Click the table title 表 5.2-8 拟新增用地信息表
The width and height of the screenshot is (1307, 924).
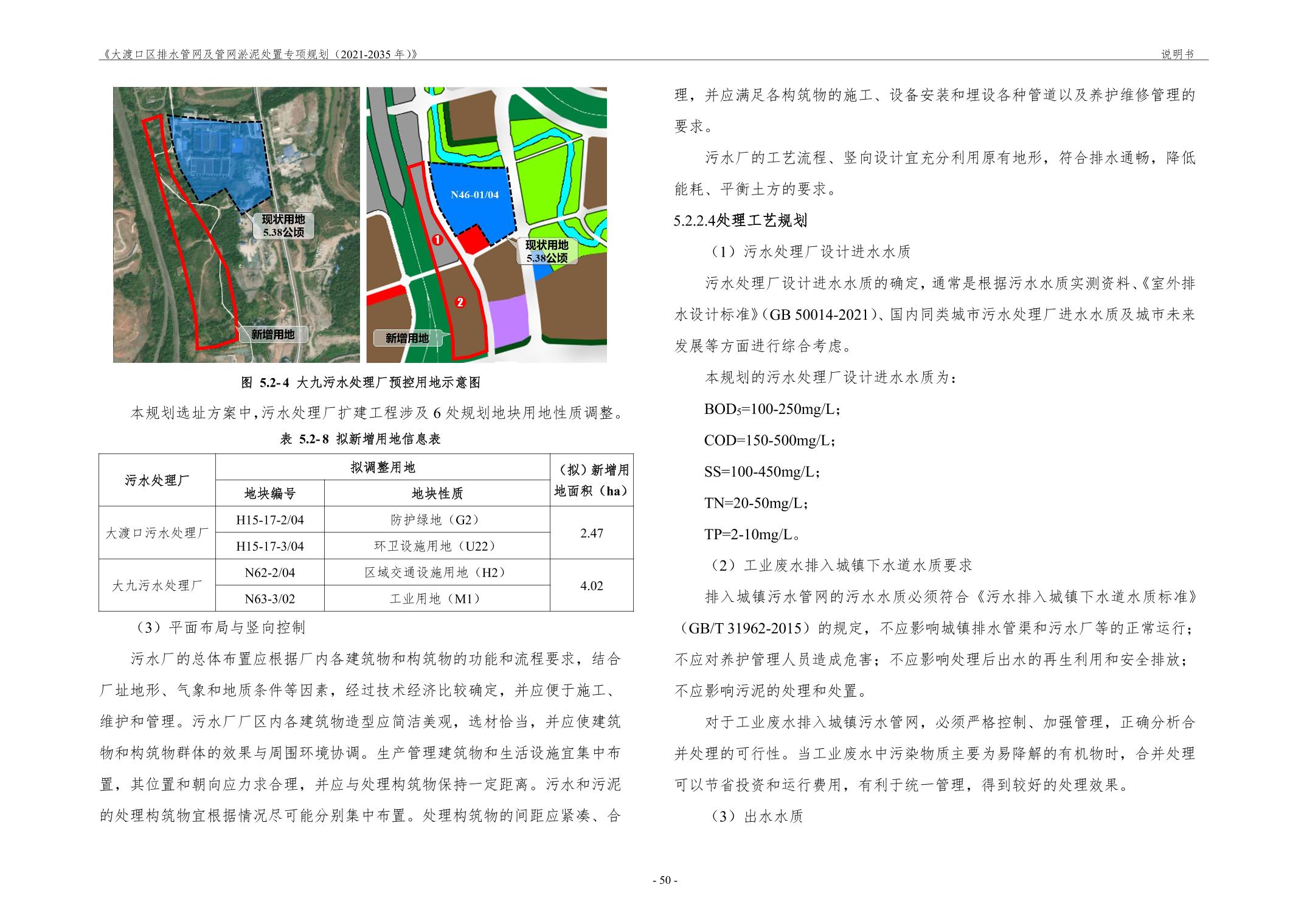coord(360,439)
